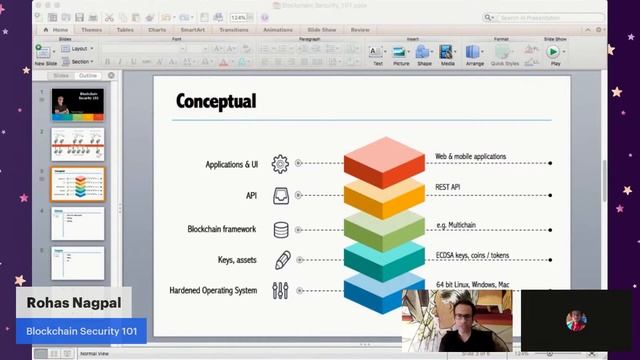Switch to Slide Sorter view icon
The width and height of the screenshot is (640, 360).
tap(54, 354)
